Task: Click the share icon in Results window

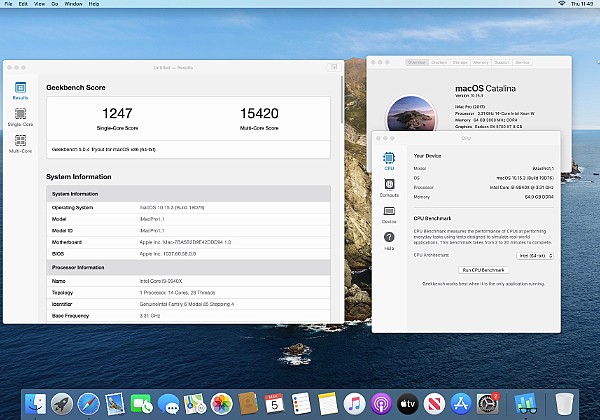Action: point(333,67)
